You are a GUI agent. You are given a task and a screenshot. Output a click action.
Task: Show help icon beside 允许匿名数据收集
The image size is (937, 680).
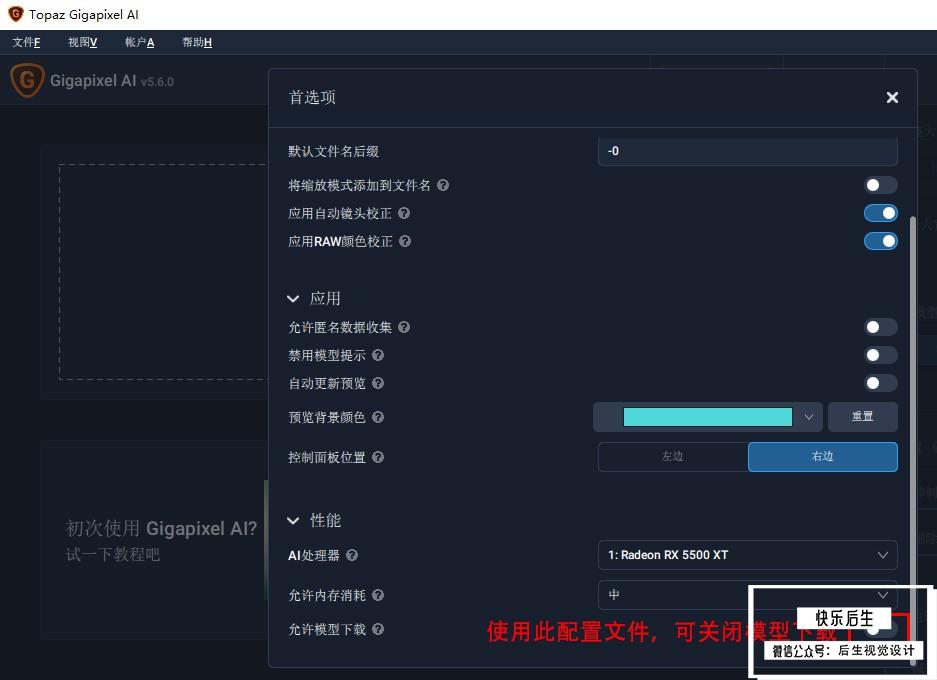pyautogui.click(x=404, y=327)
